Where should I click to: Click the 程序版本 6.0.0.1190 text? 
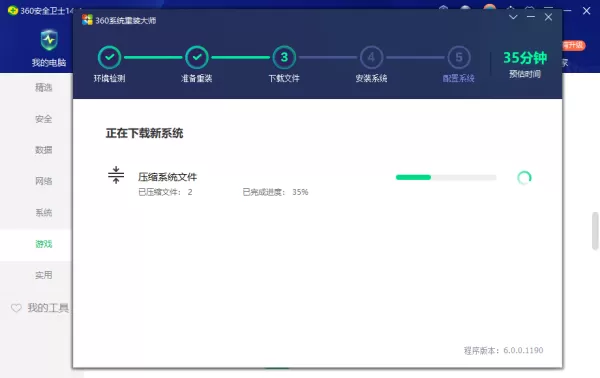point(504,350)
